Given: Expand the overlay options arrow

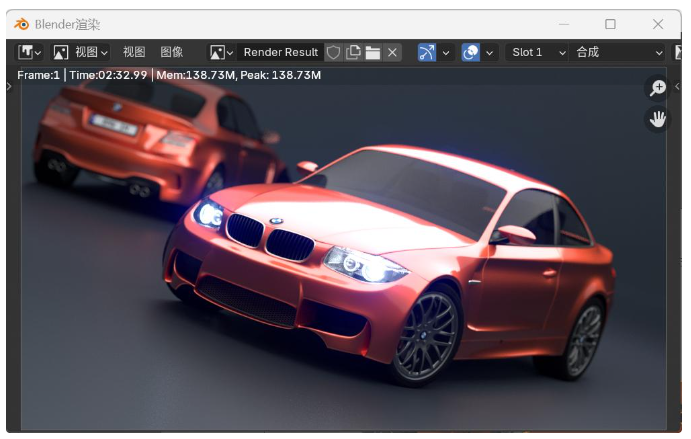Looking at the screenshot, I should (490, 53).
